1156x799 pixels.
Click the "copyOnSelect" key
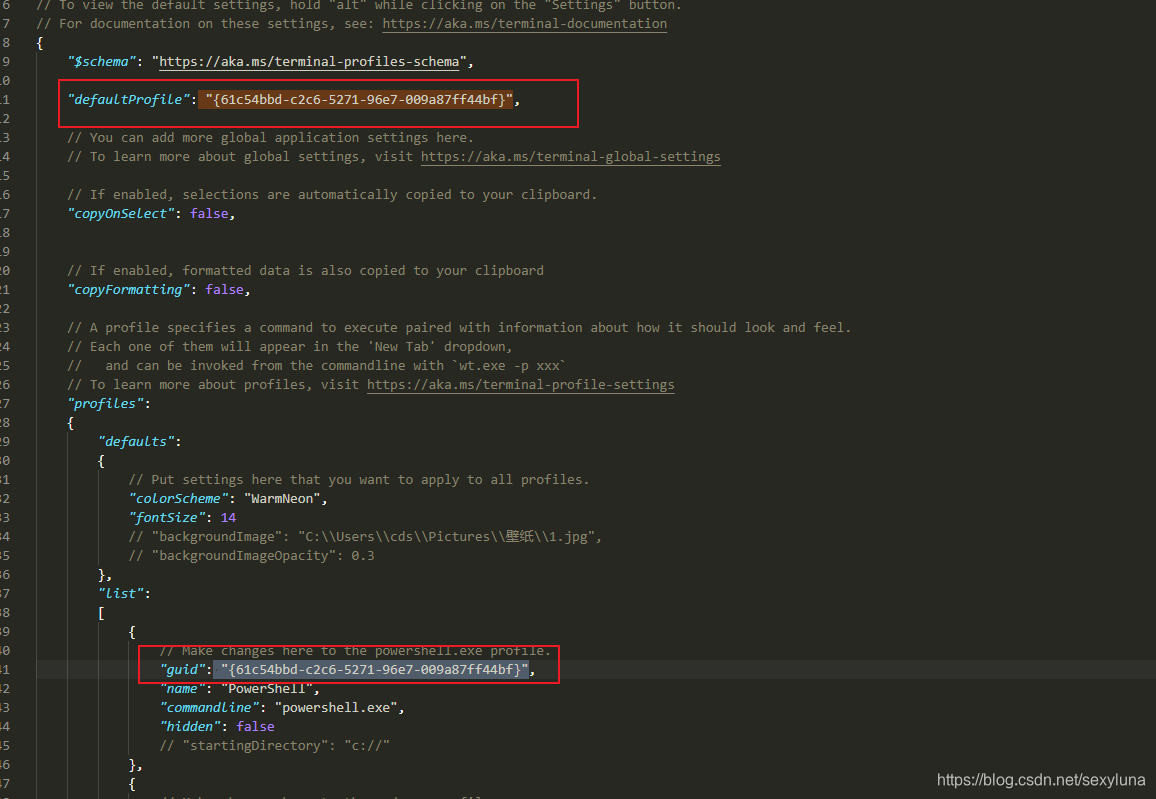click(x=121, y=214)
